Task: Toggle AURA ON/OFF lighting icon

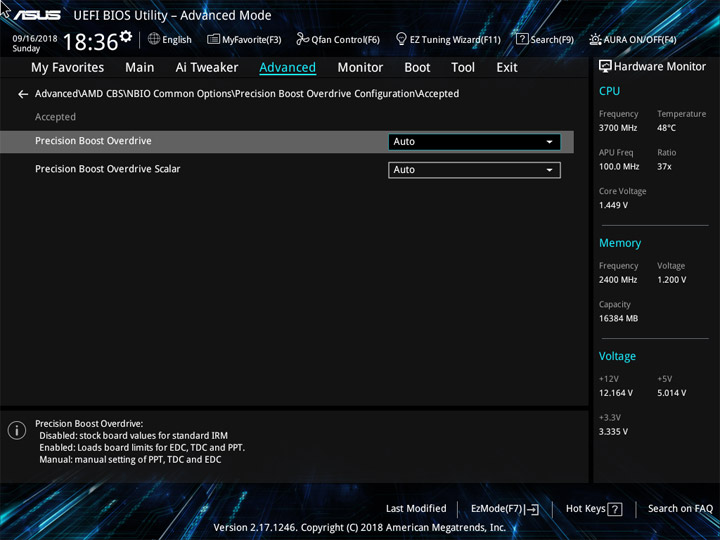Action: [595, 39]
